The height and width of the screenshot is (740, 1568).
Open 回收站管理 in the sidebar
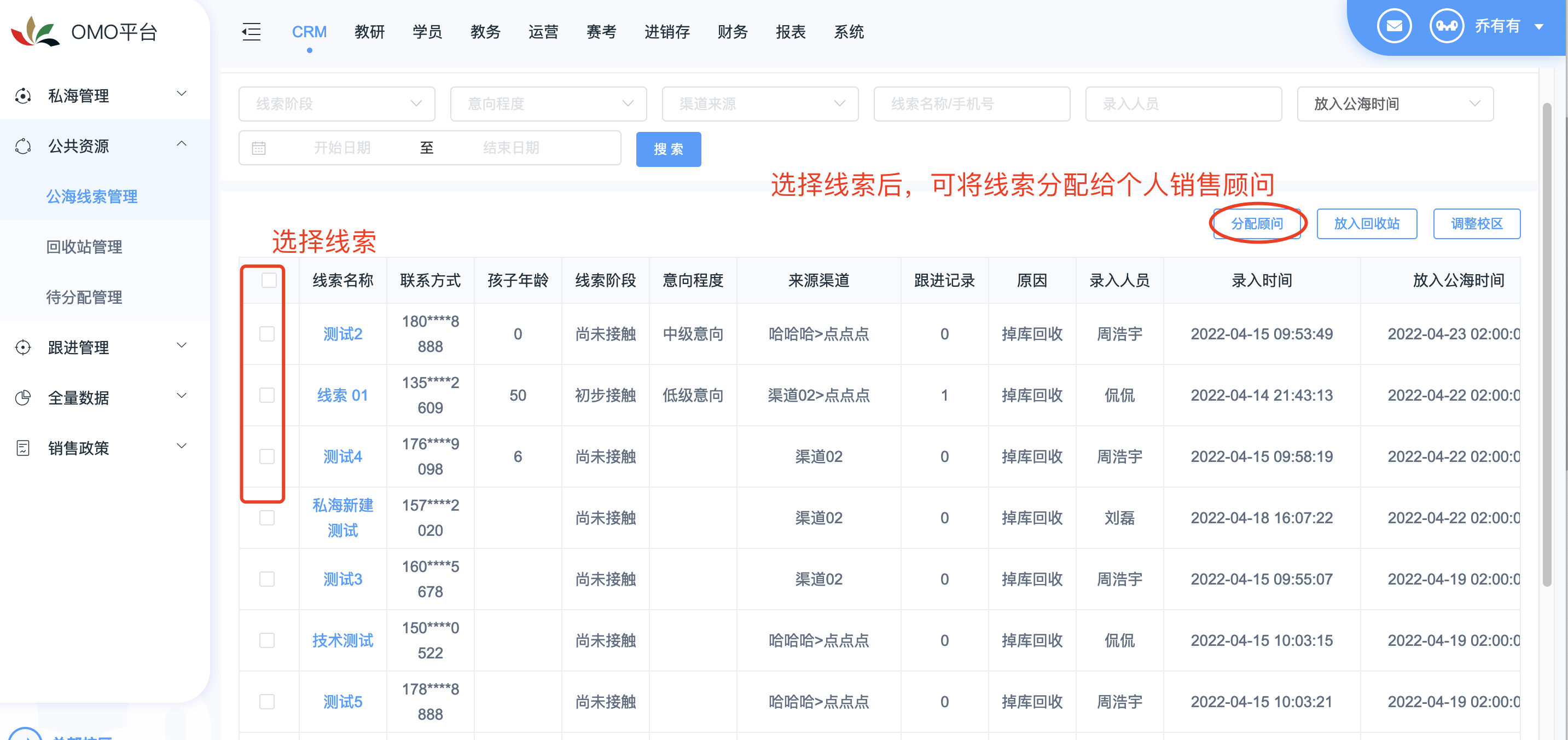84,247
